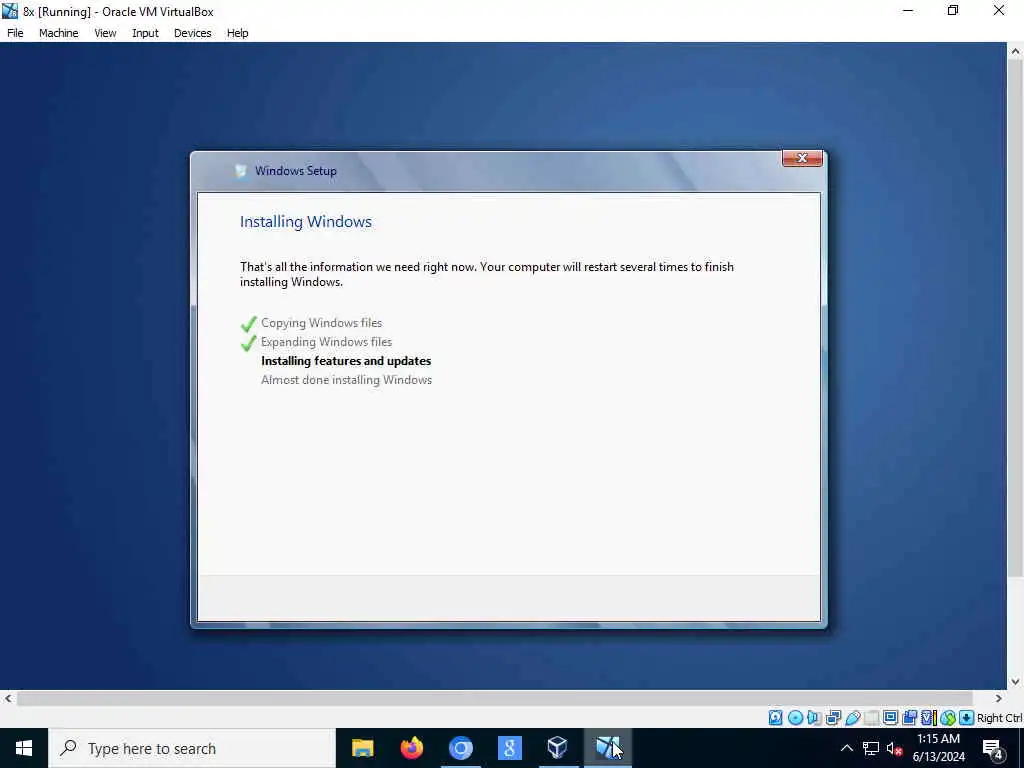Restore down the VirtualBox window
1024x768 pixels.
pyautogui.click(x=953, y=11)
